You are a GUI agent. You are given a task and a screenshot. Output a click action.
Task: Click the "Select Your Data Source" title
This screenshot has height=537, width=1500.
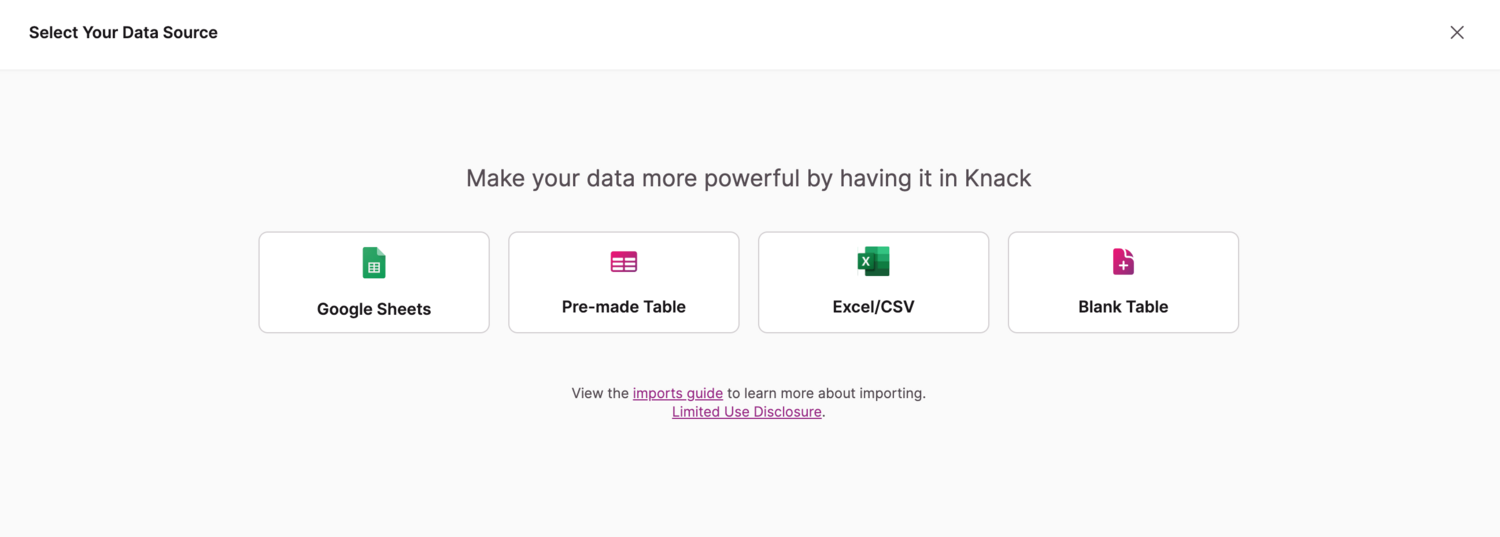[x=123, y=32]
